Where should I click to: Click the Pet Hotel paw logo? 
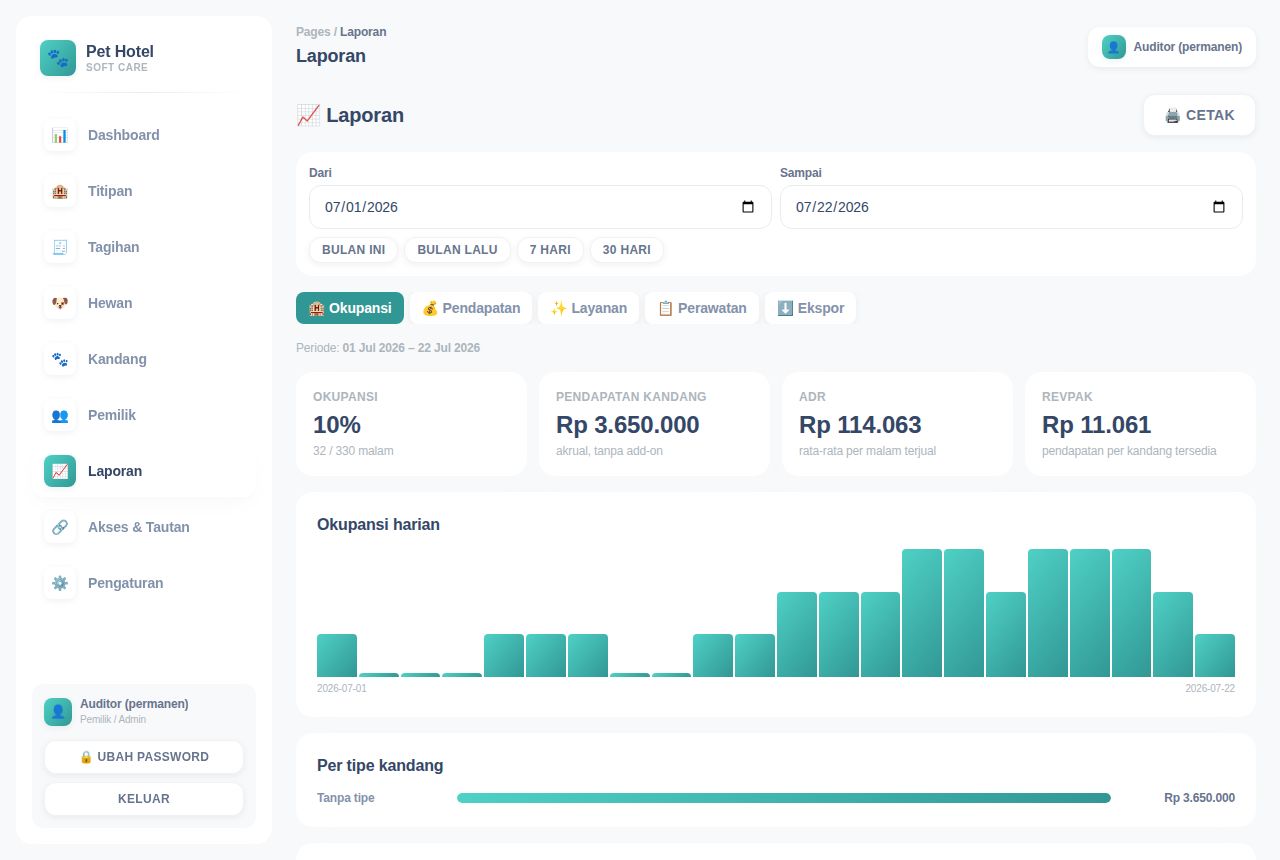point(58,58)
